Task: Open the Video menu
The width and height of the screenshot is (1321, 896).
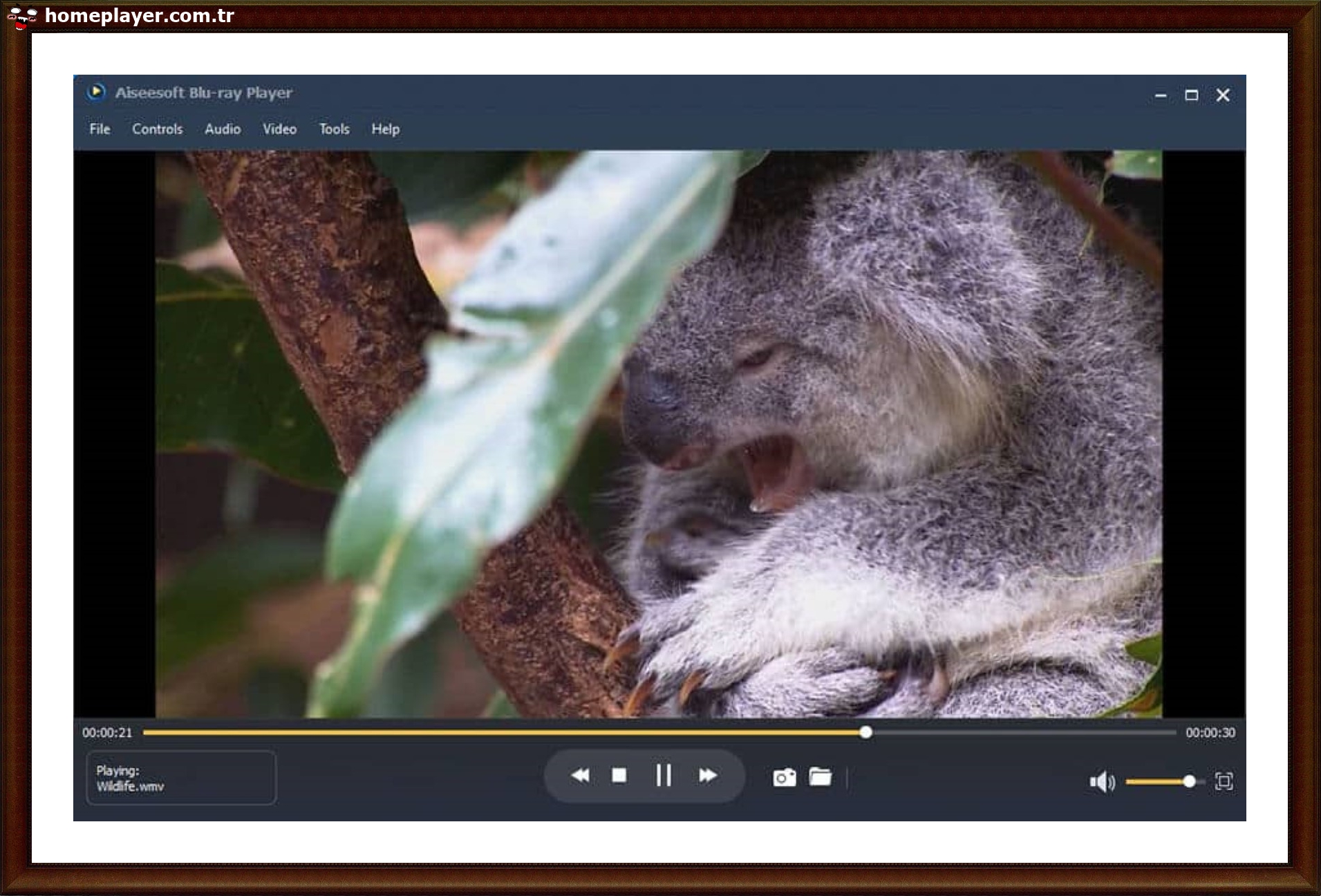Action: tap(280, 129)
